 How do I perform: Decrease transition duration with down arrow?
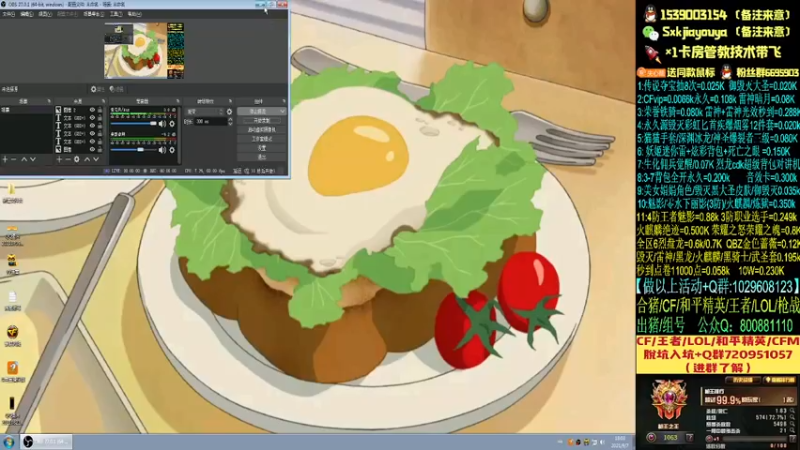coord(230,124)
